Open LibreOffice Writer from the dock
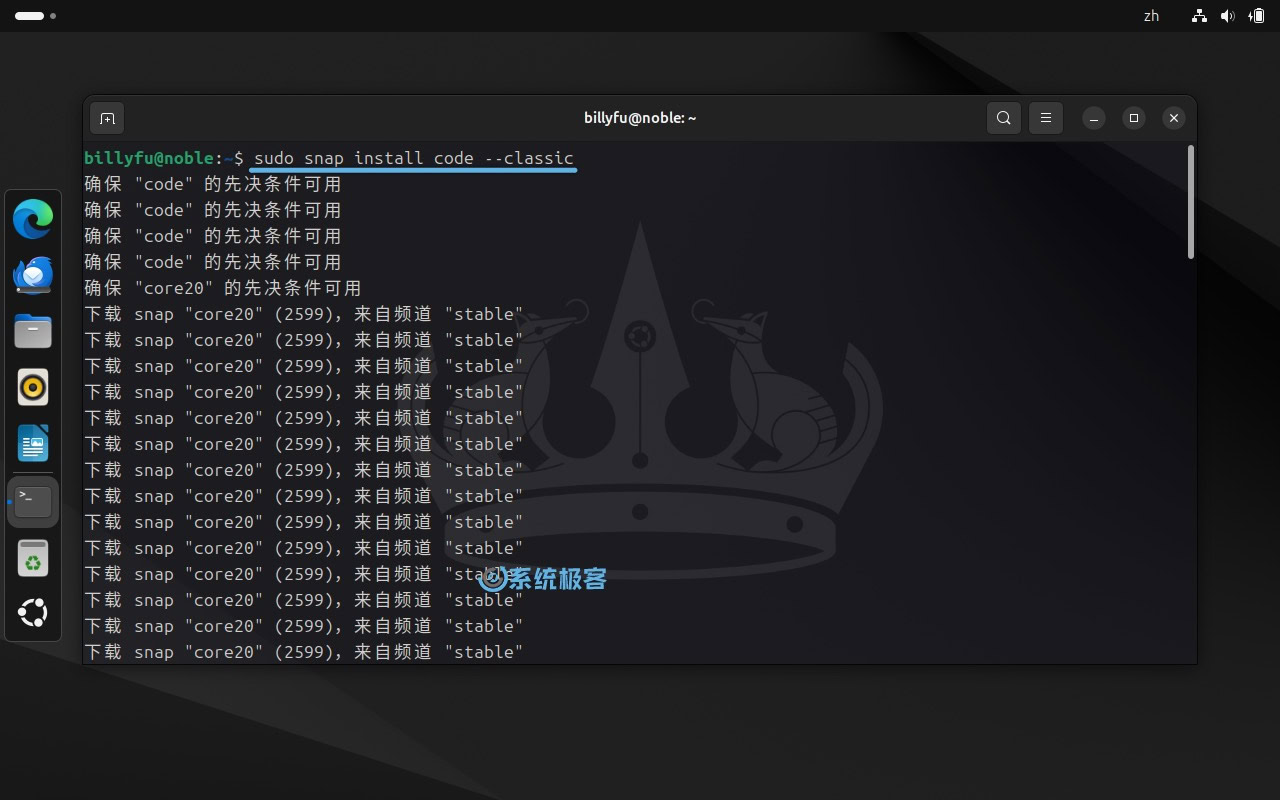The width and height of the screenshot is (1280, 800). (x=33, y=443)
